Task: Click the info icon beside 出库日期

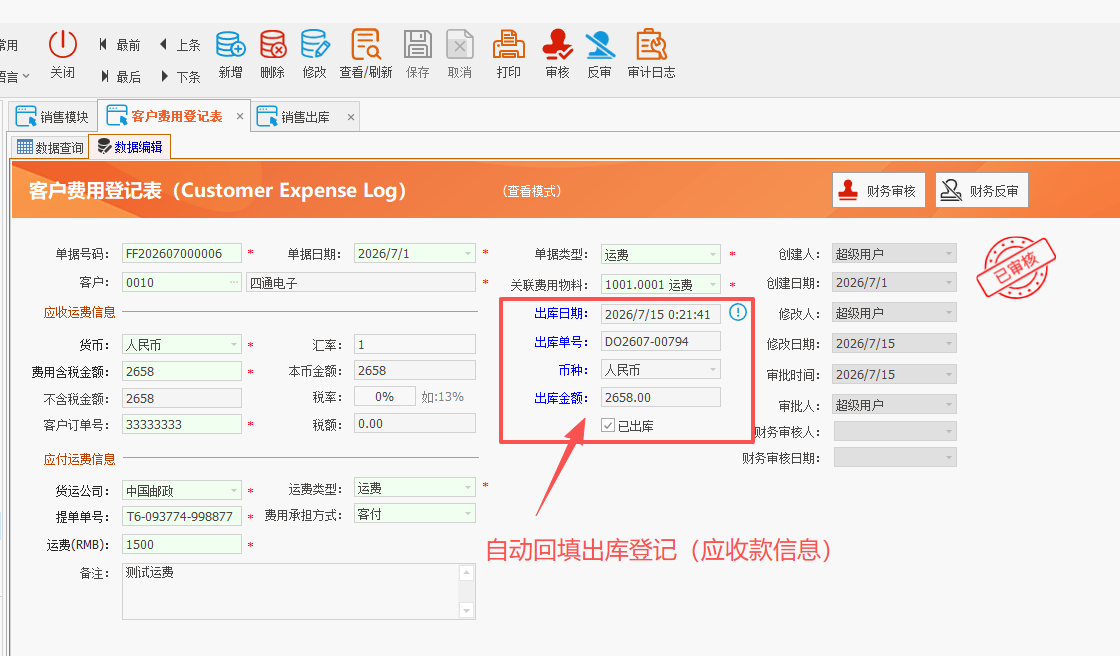Action: 738,312
